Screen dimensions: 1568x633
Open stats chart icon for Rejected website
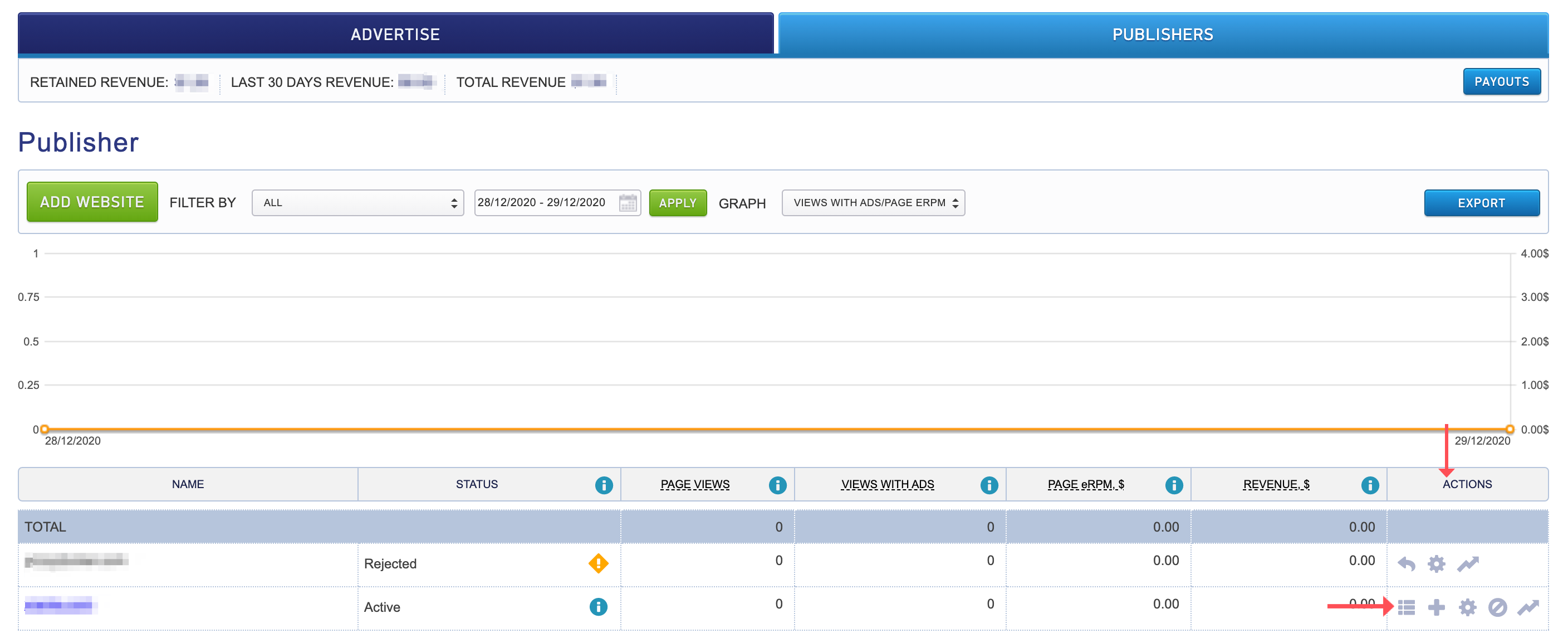pyautogui.click(x=1467, y=563)
